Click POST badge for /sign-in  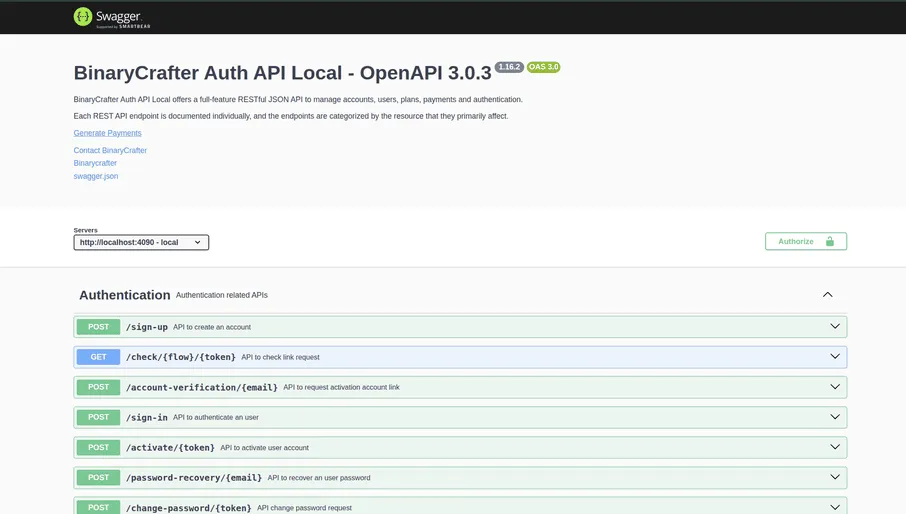[98, 417]
